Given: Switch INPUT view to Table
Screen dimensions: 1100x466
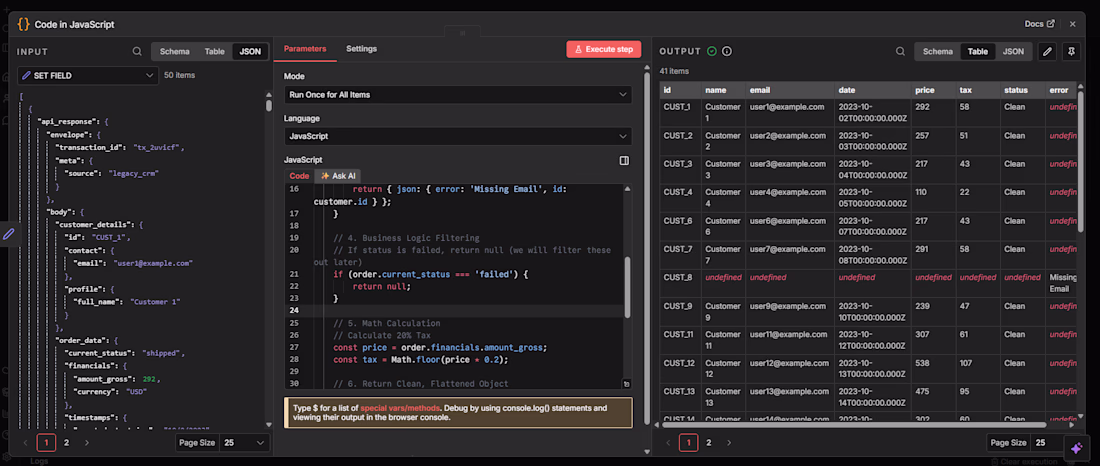Looking at the screenshot, I should [x=214, y=51].
